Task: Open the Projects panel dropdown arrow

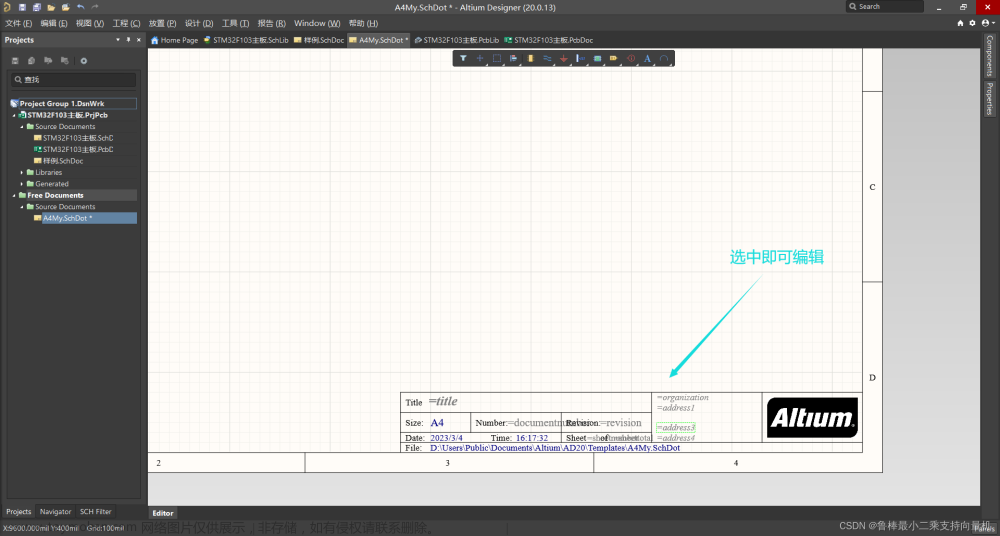Action: [x=117, y=40]
